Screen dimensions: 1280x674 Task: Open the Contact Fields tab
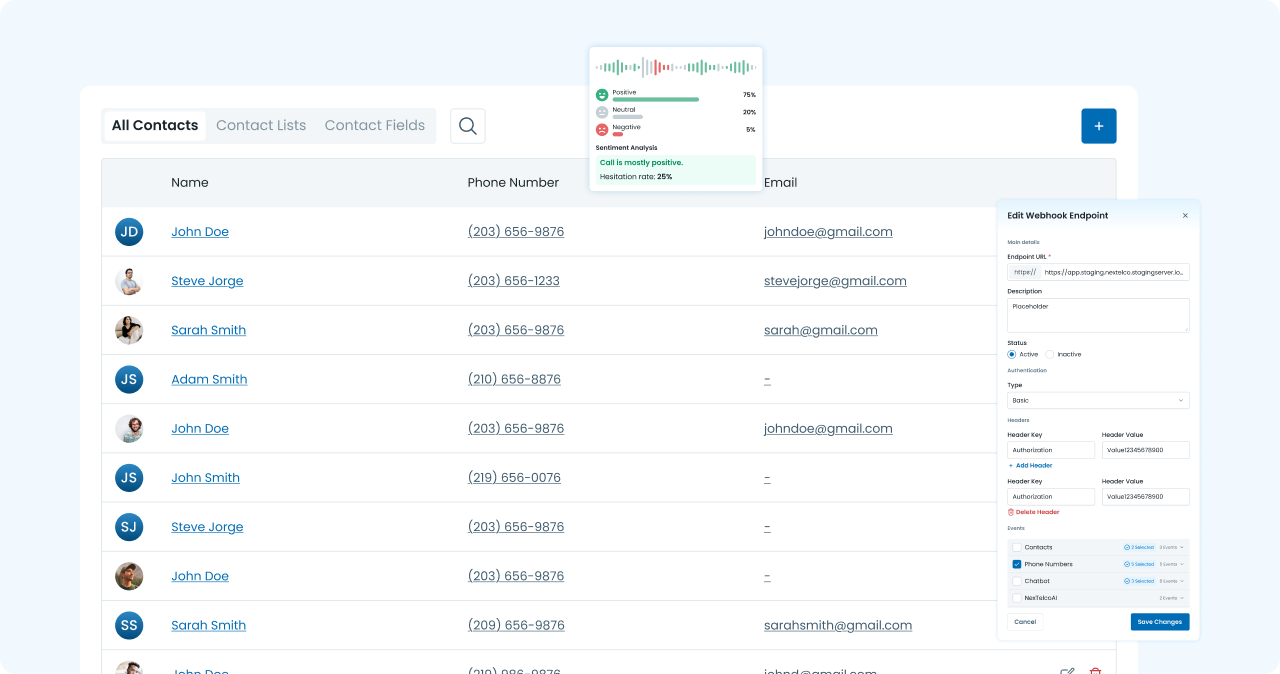374,126
